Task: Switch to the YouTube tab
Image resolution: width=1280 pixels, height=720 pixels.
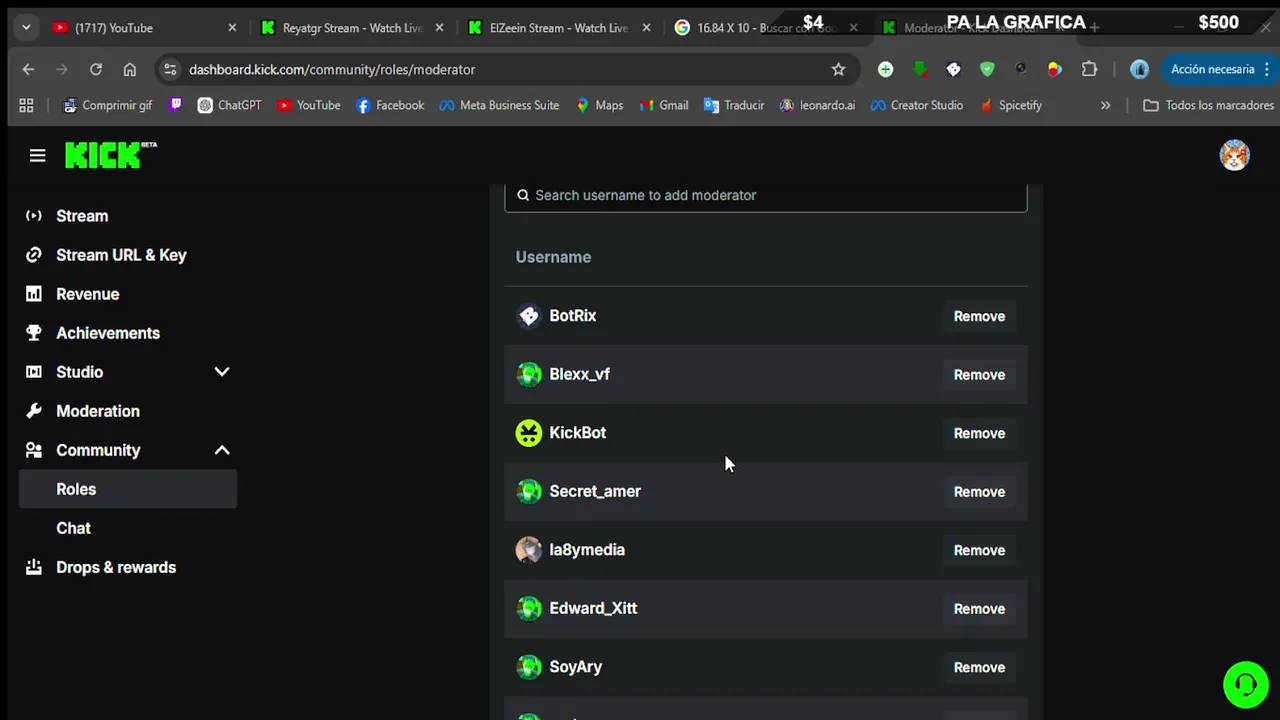Action: tap(144, 28)
